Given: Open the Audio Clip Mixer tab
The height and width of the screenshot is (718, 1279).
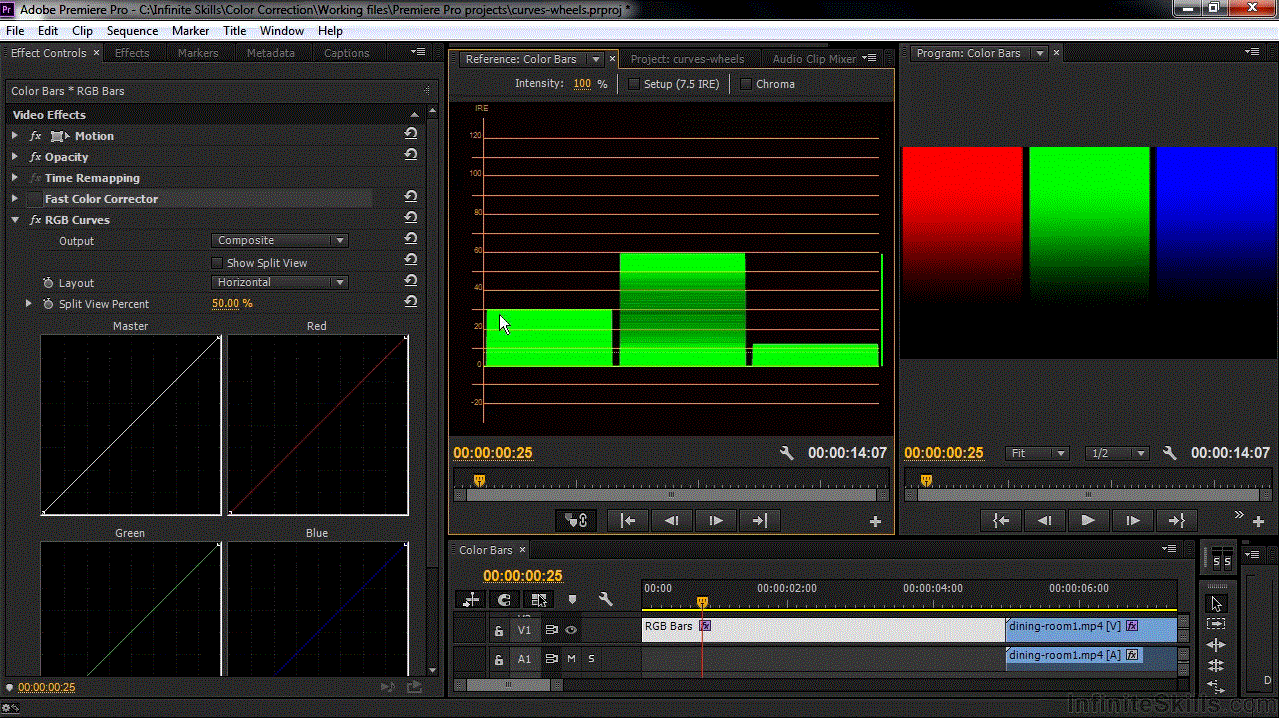Looking at the screenshot, I should 814,59.
